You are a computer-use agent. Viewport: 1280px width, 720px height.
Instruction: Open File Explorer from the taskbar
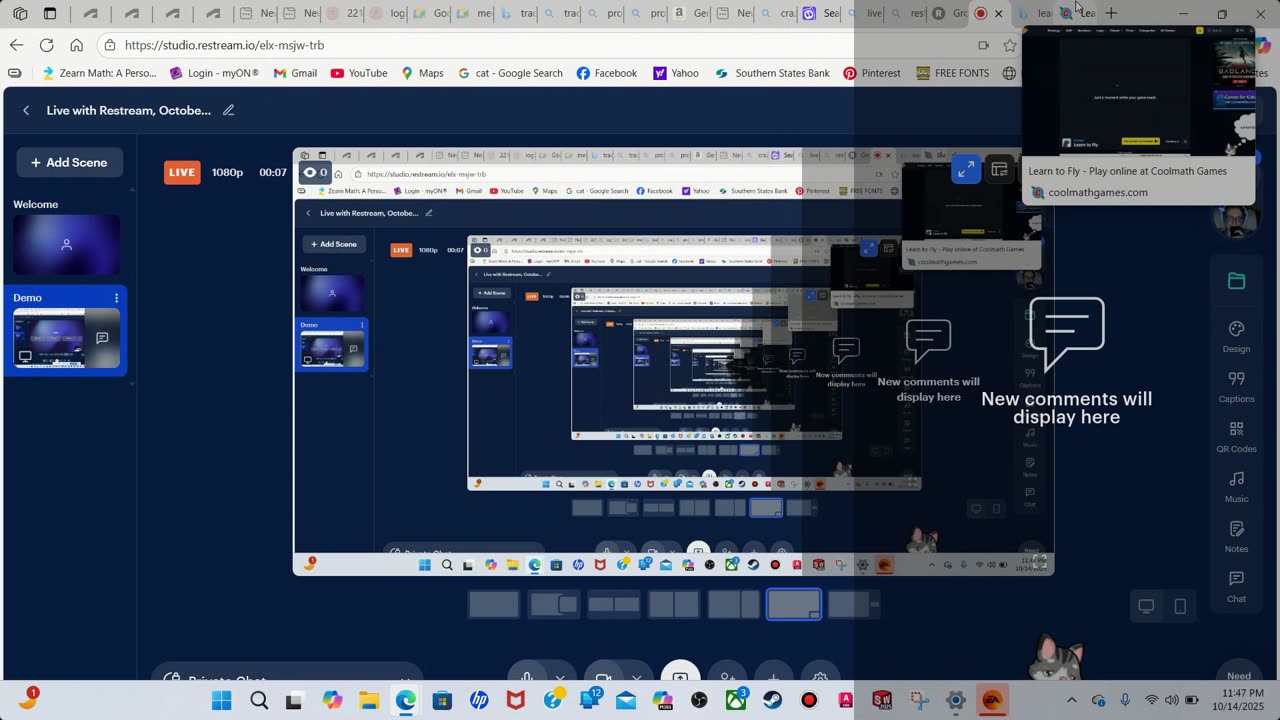click(368, 700)
